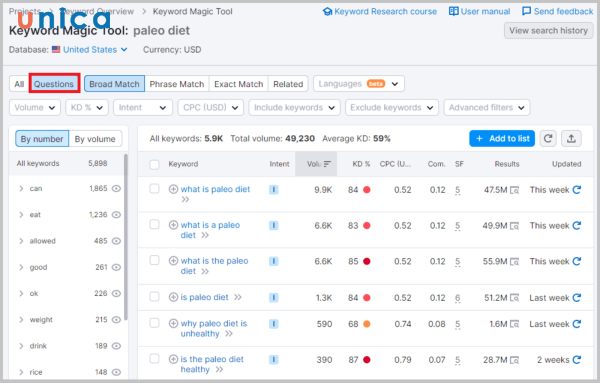This screenshot has height=383, width=600.
Task: Click informational intent badge for 'is paleo diet'
Action: (274, 297)
